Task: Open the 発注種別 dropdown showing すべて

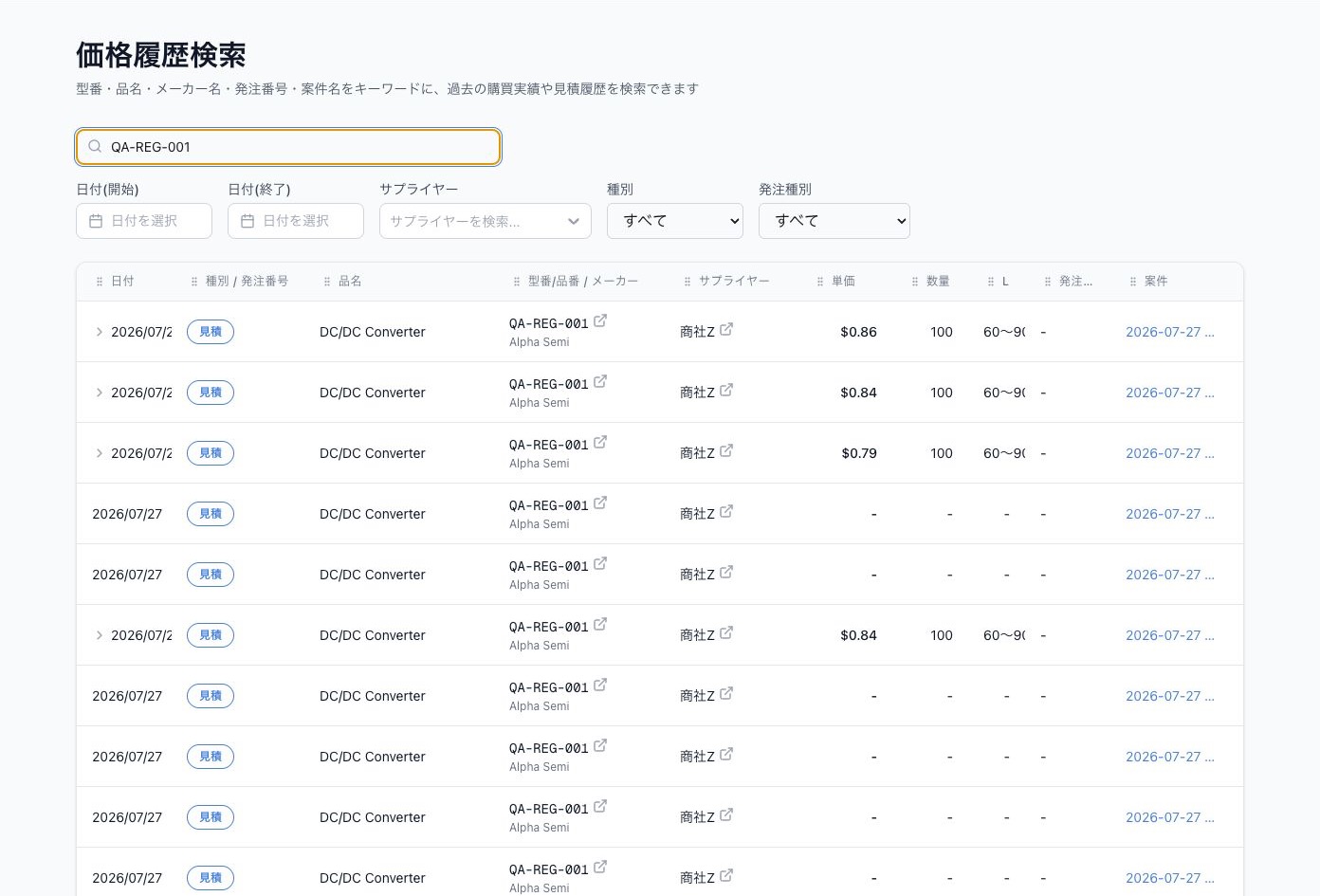Action: (834, 221)
